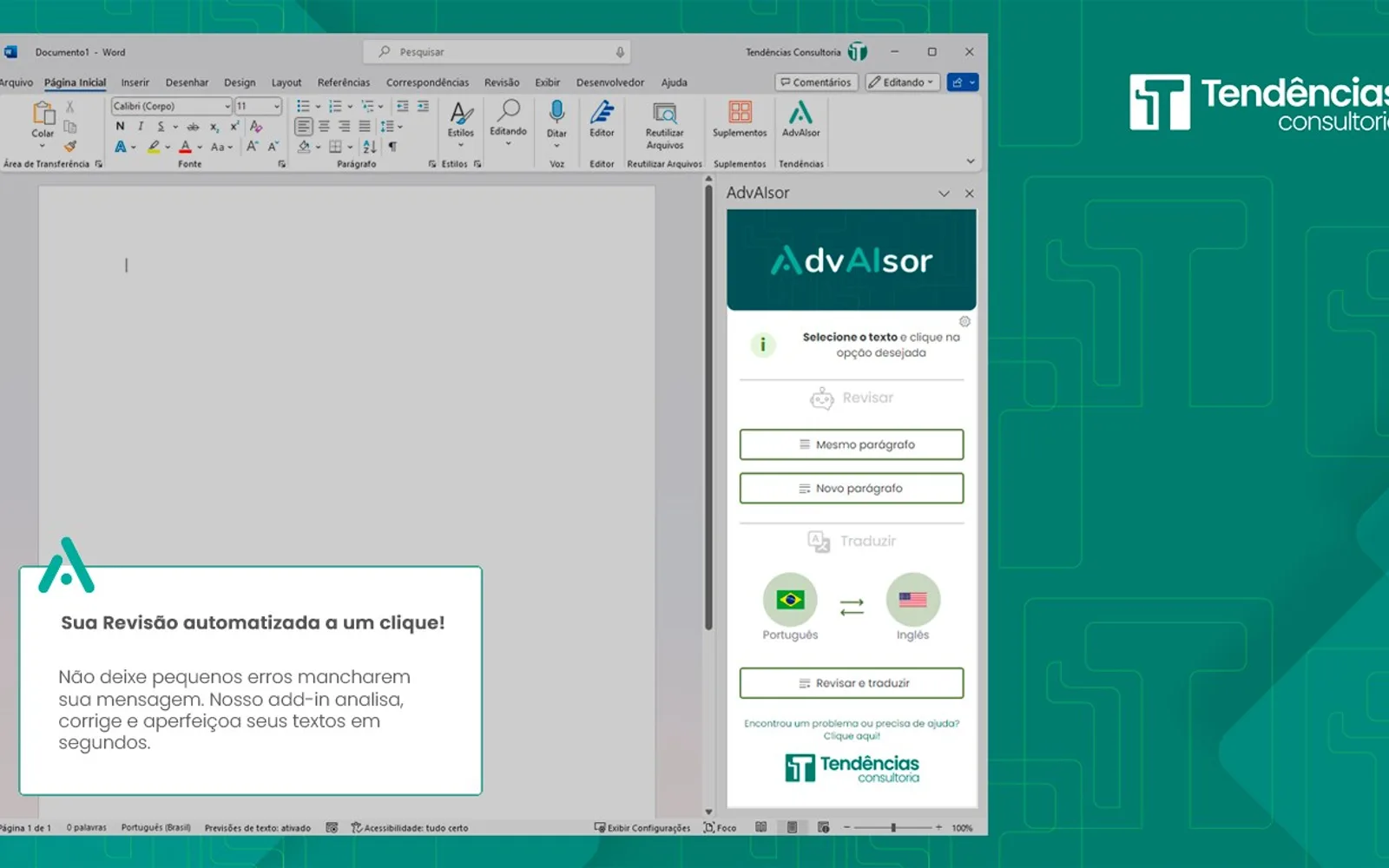Select the Inglês US flag

pyautogui.click(x=912, y=600)
